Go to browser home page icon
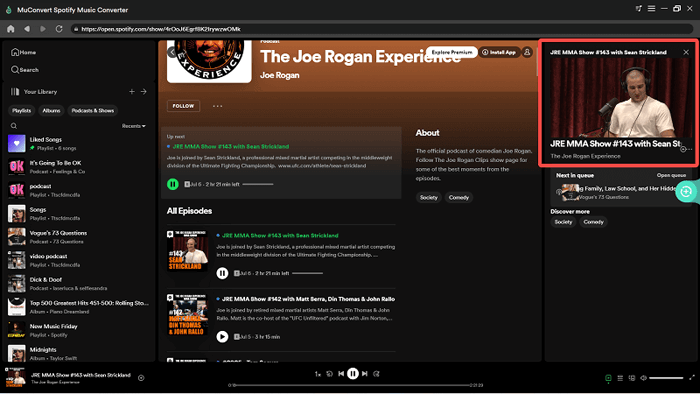Screen dimensions: 700x394 pyautogui.click(x=11, y=29)
